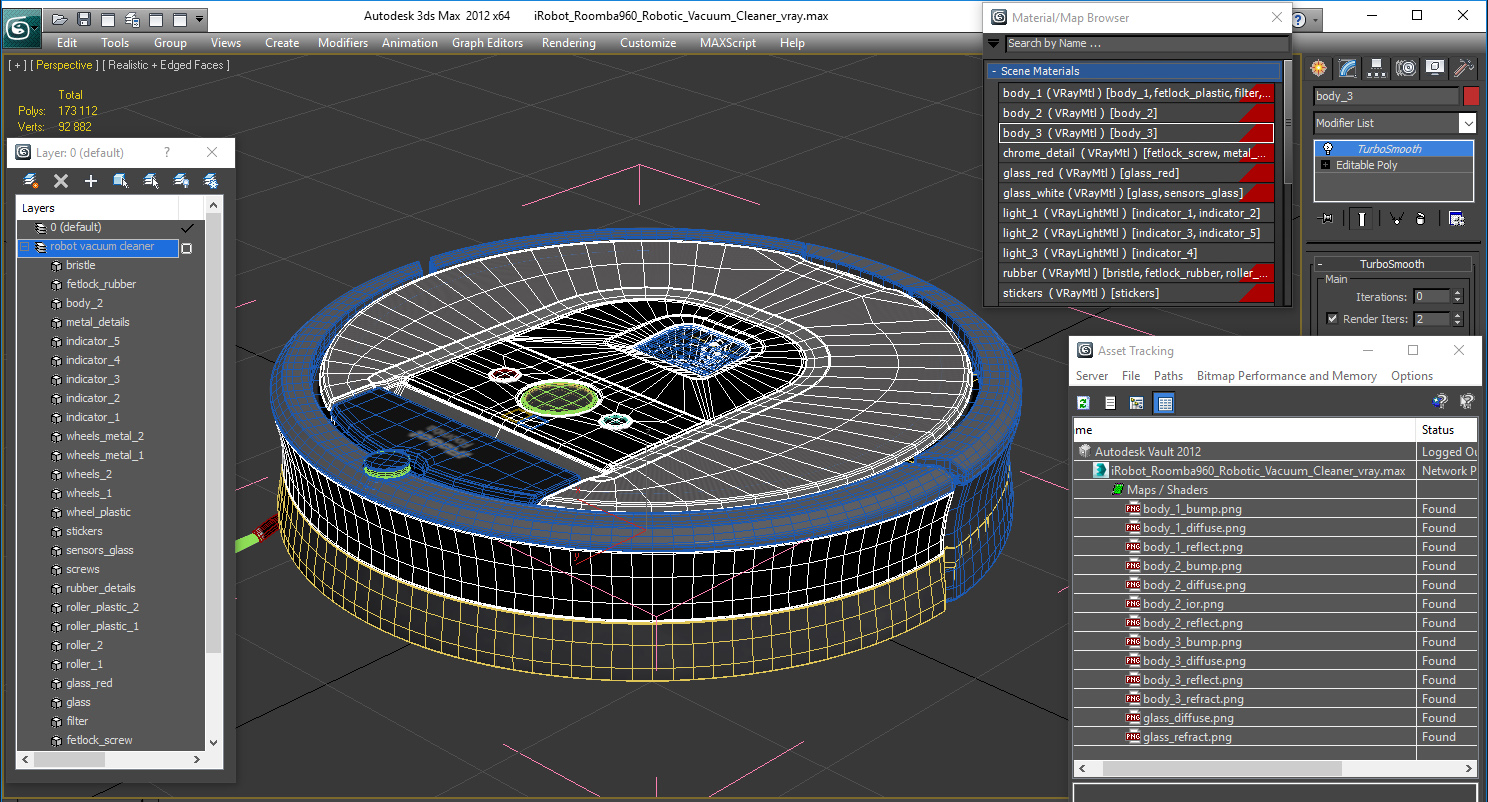Open Realistic + Edged Faces shading menu
Screen dimensions: 1488x802
tap(166, 65)
